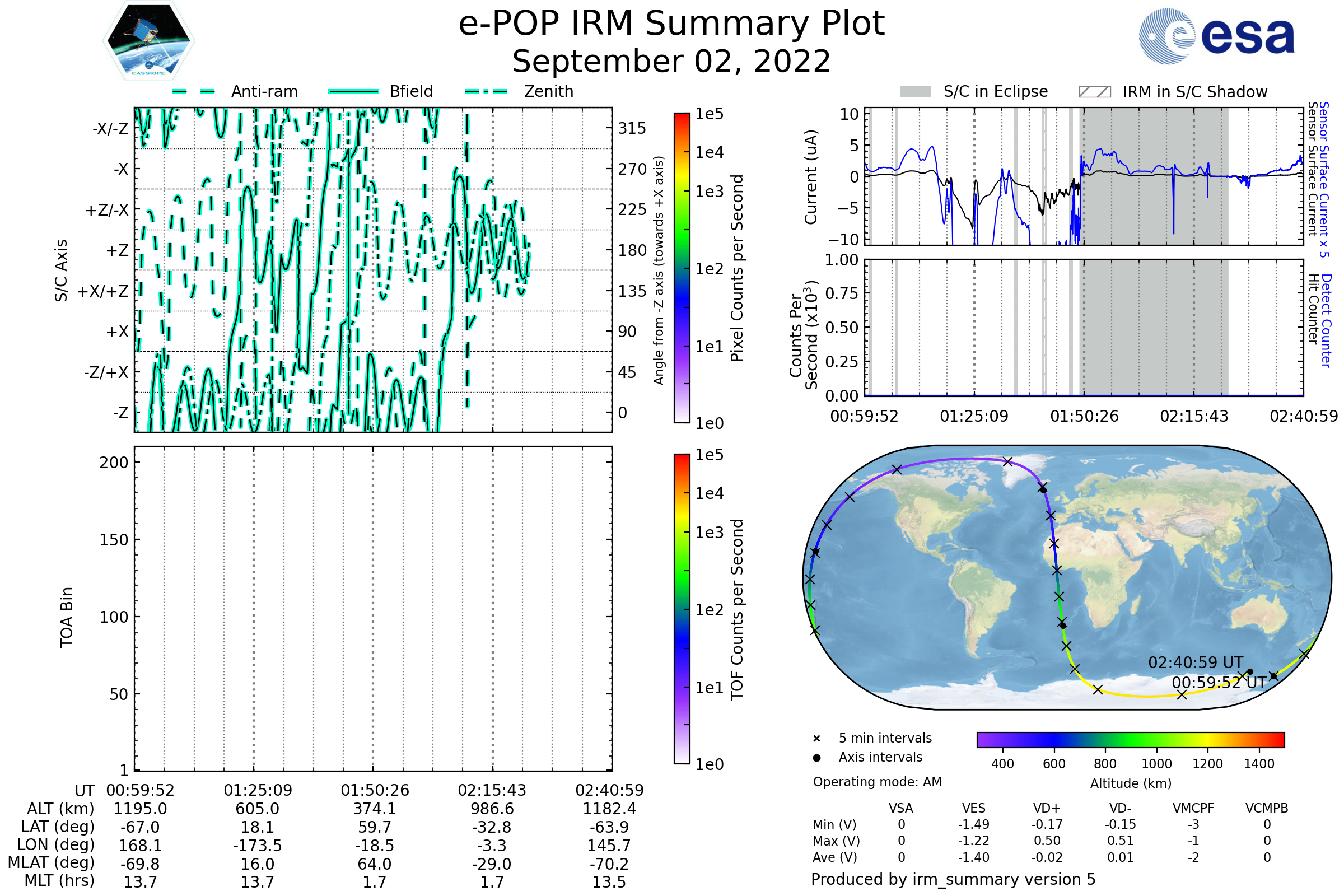Click the ESA logo
The height and width of the screenshot is (896, 1344).
1217,36
